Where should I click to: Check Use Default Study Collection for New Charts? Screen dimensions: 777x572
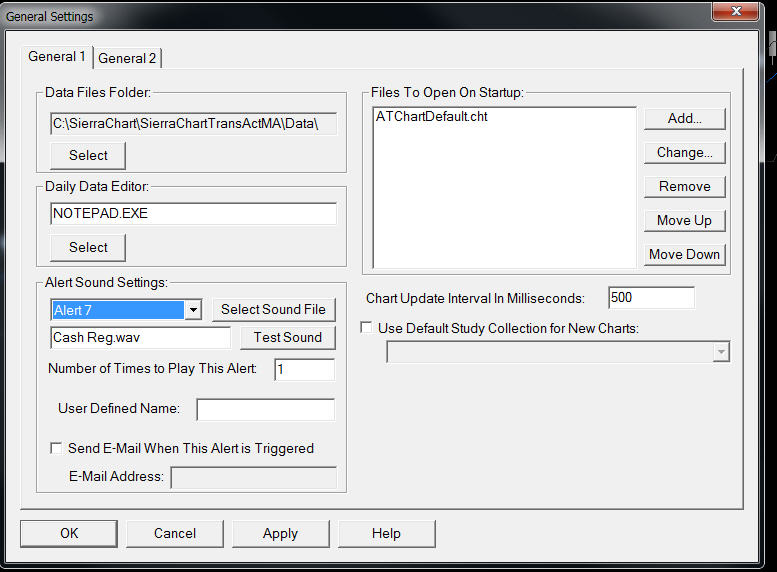(x=367, y=328)
